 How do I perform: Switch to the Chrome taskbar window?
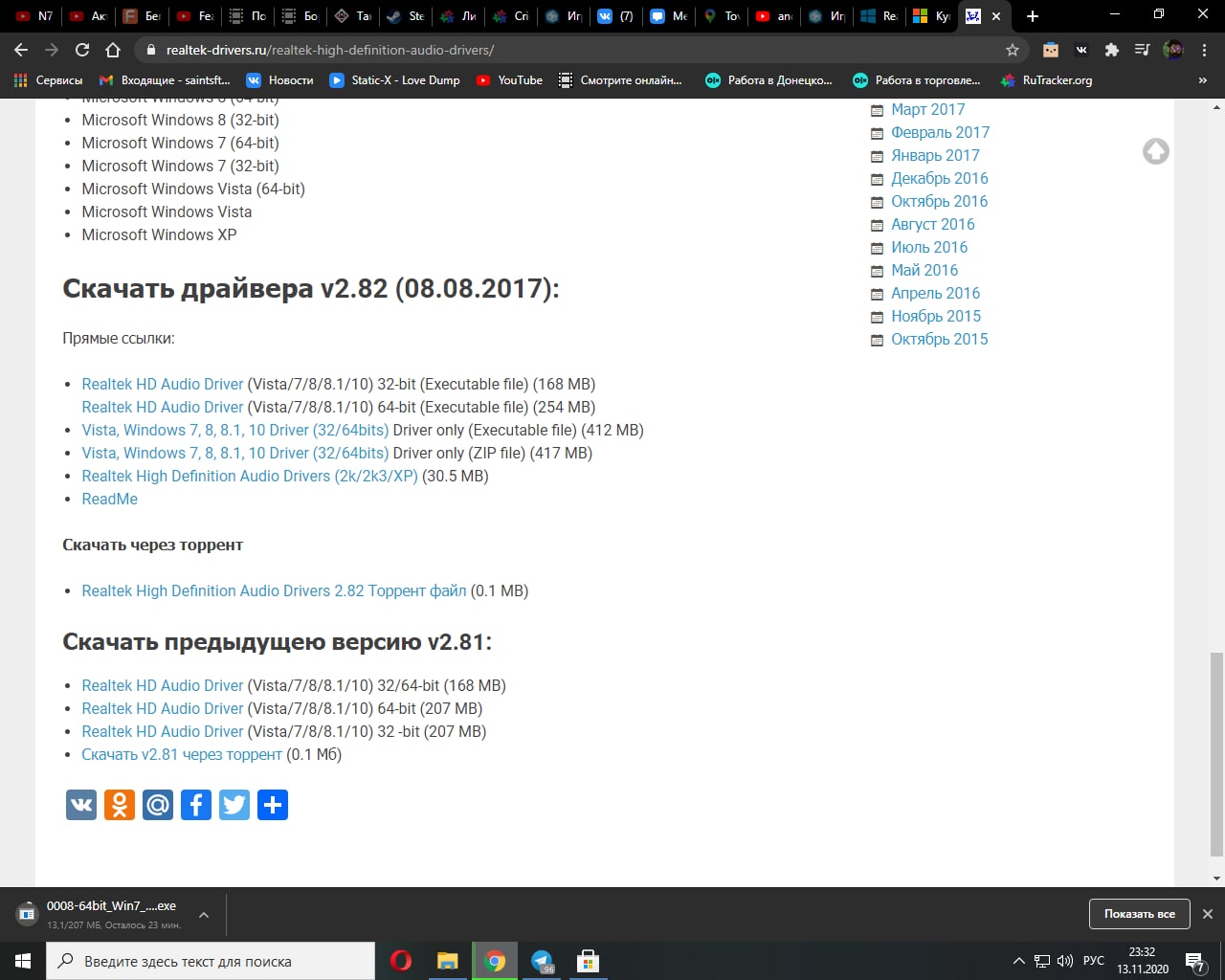(x=495, y=961)
